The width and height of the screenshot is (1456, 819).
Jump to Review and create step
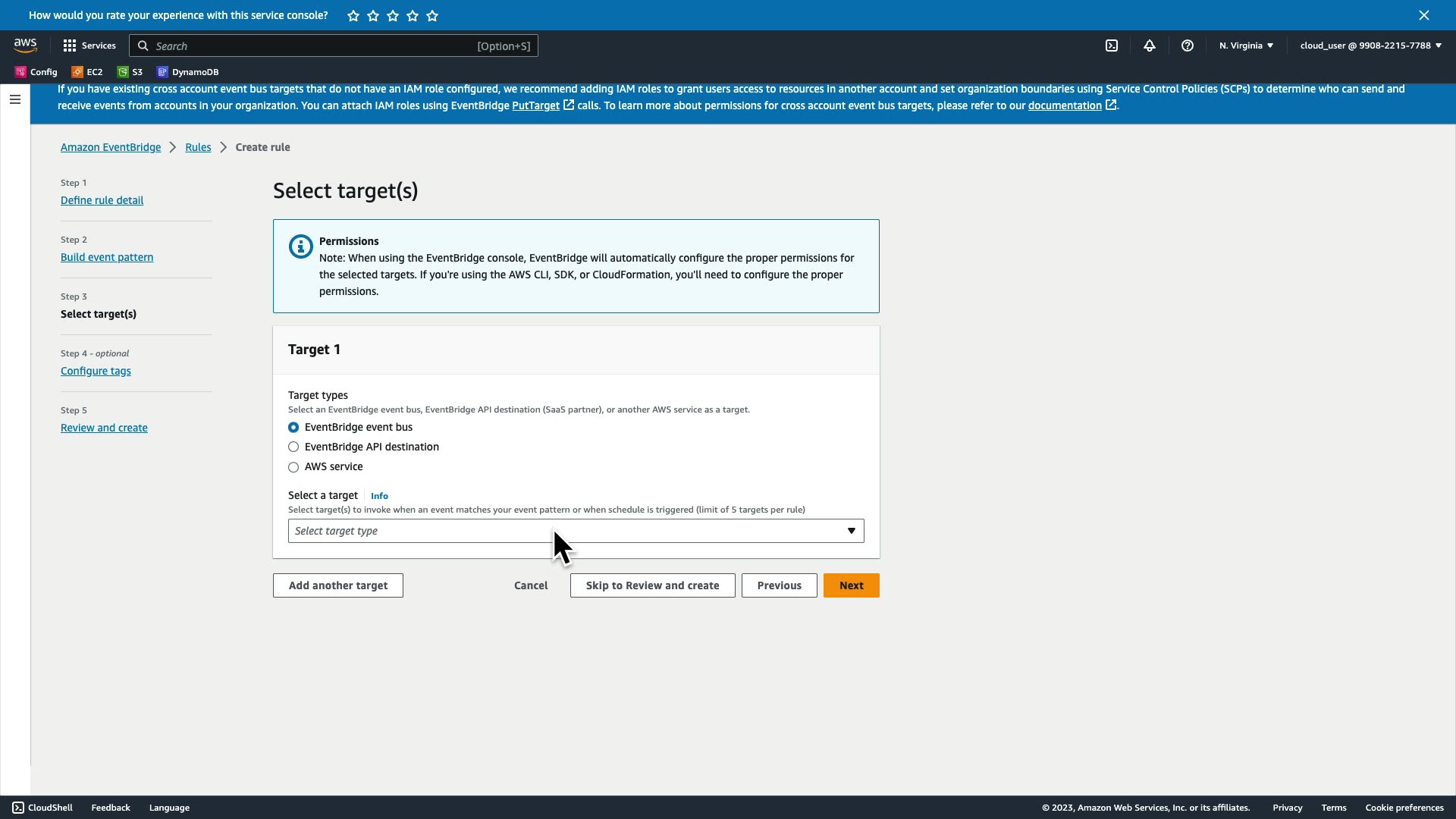(x=104, y=428)
